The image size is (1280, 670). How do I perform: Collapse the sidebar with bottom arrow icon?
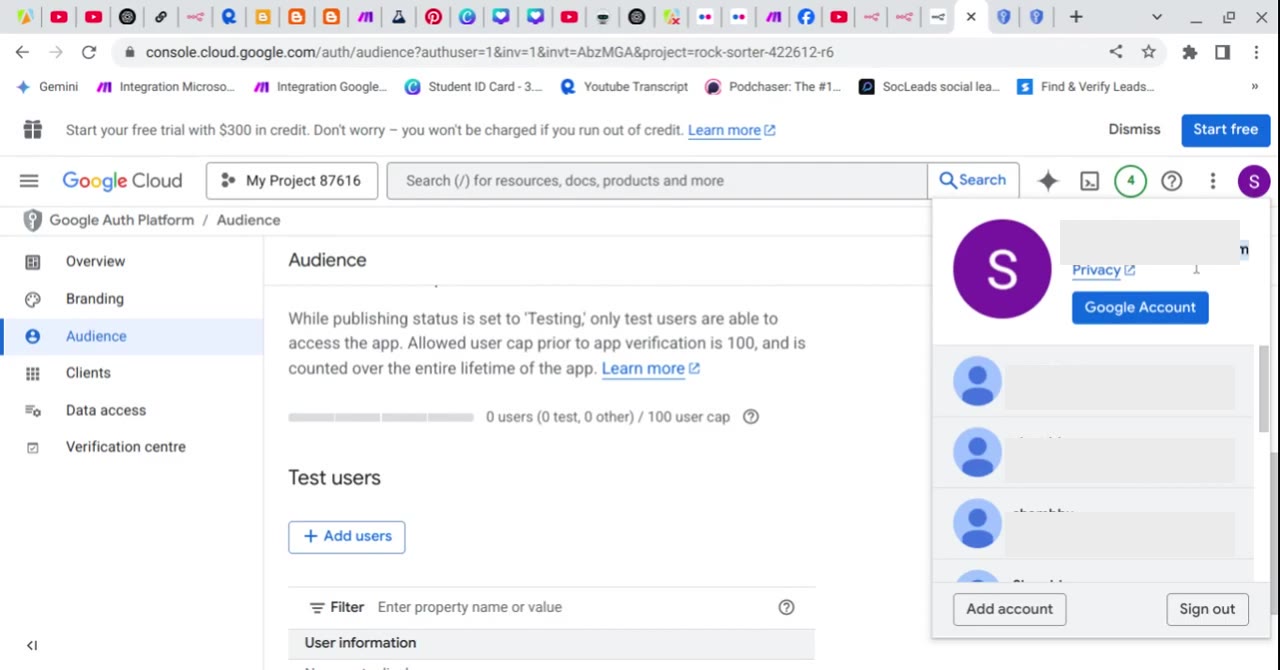pos(32,645)
